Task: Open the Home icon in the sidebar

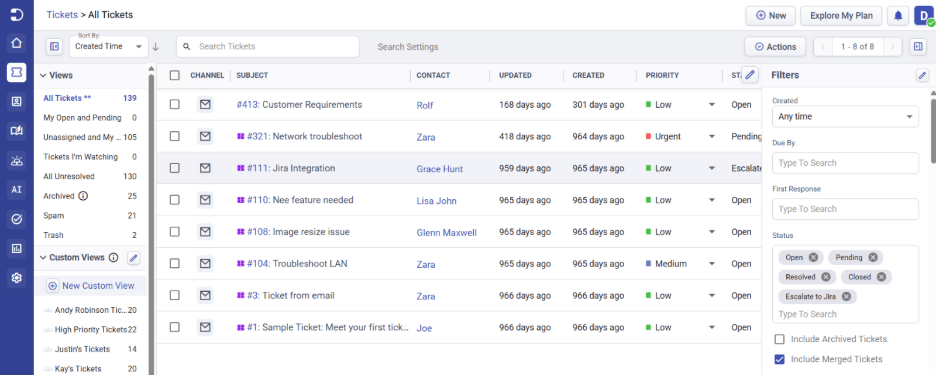Action: tap(17, 43)
